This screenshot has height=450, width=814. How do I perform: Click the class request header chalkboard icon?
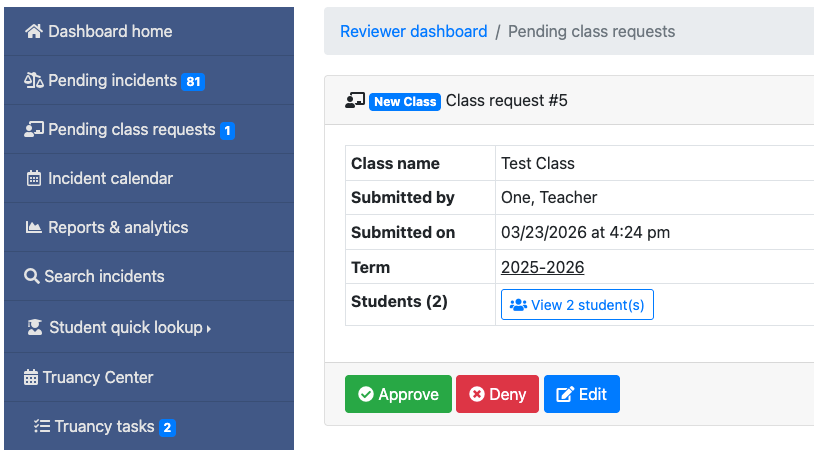click(355, 100)
